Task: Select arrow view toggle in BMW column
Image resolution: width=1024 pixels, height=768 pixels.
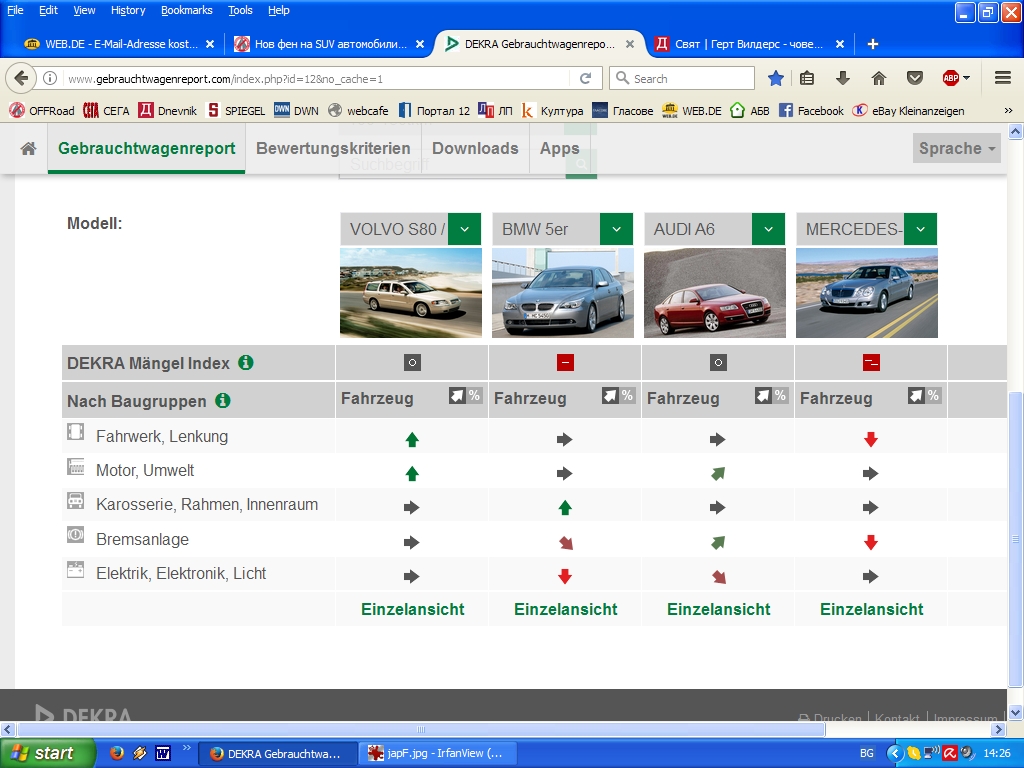Action: point(610,396)
